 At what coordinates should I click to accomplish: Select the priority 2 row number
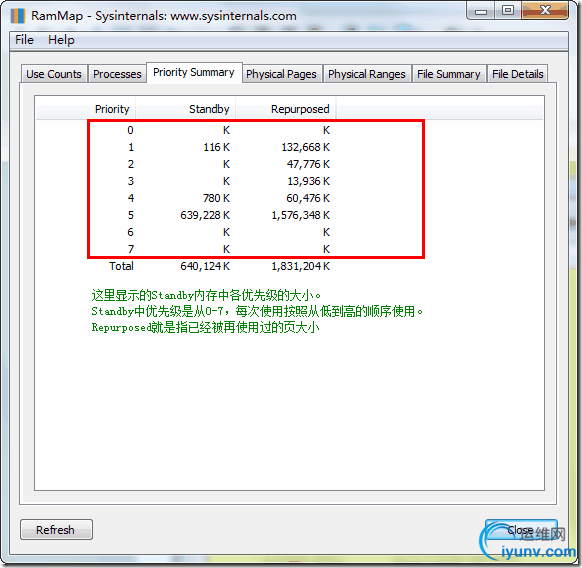pos(131,164)
